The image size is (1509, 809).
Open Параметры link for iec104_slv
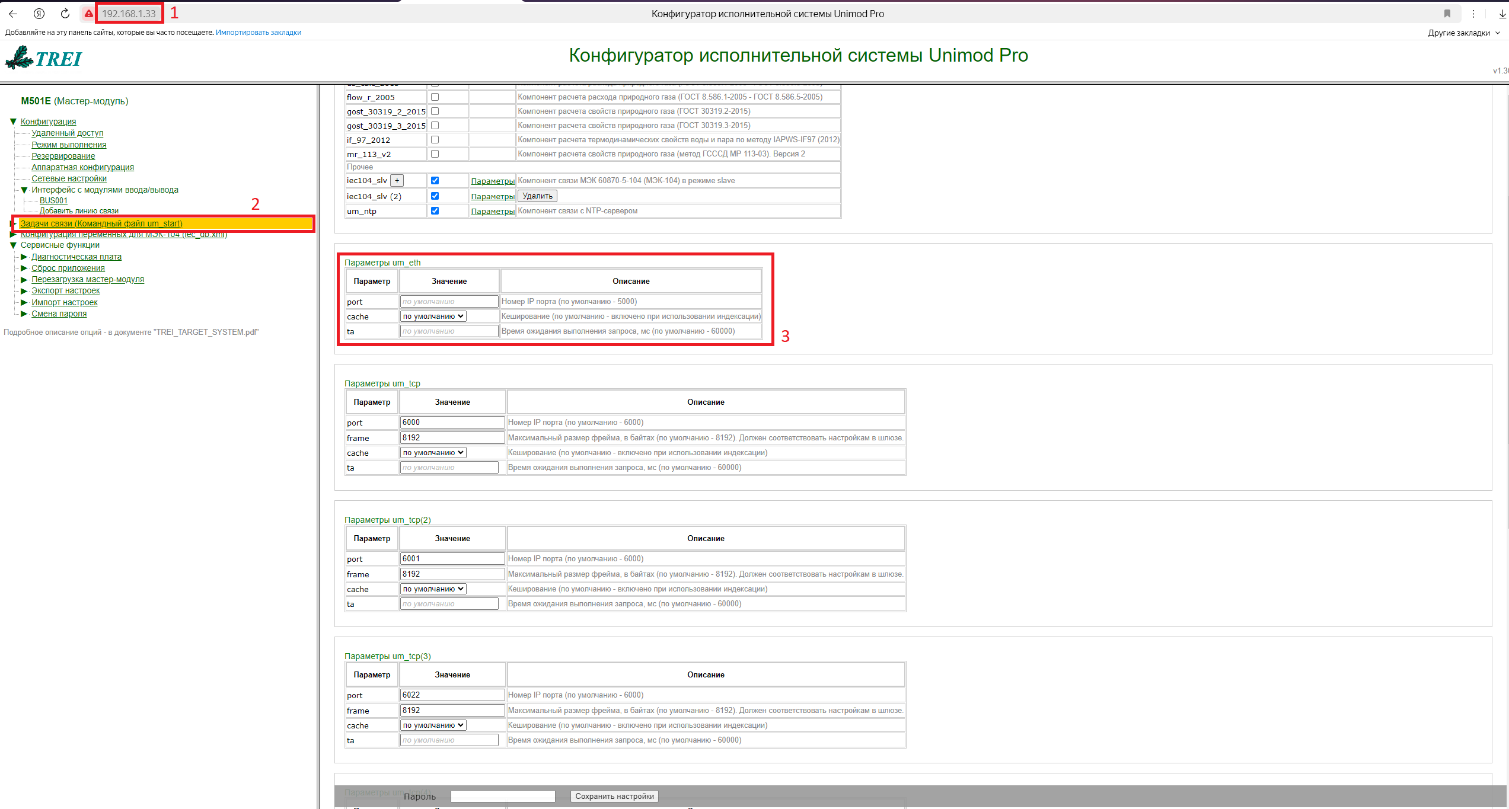pyautogui.click(x=492, y=180)
